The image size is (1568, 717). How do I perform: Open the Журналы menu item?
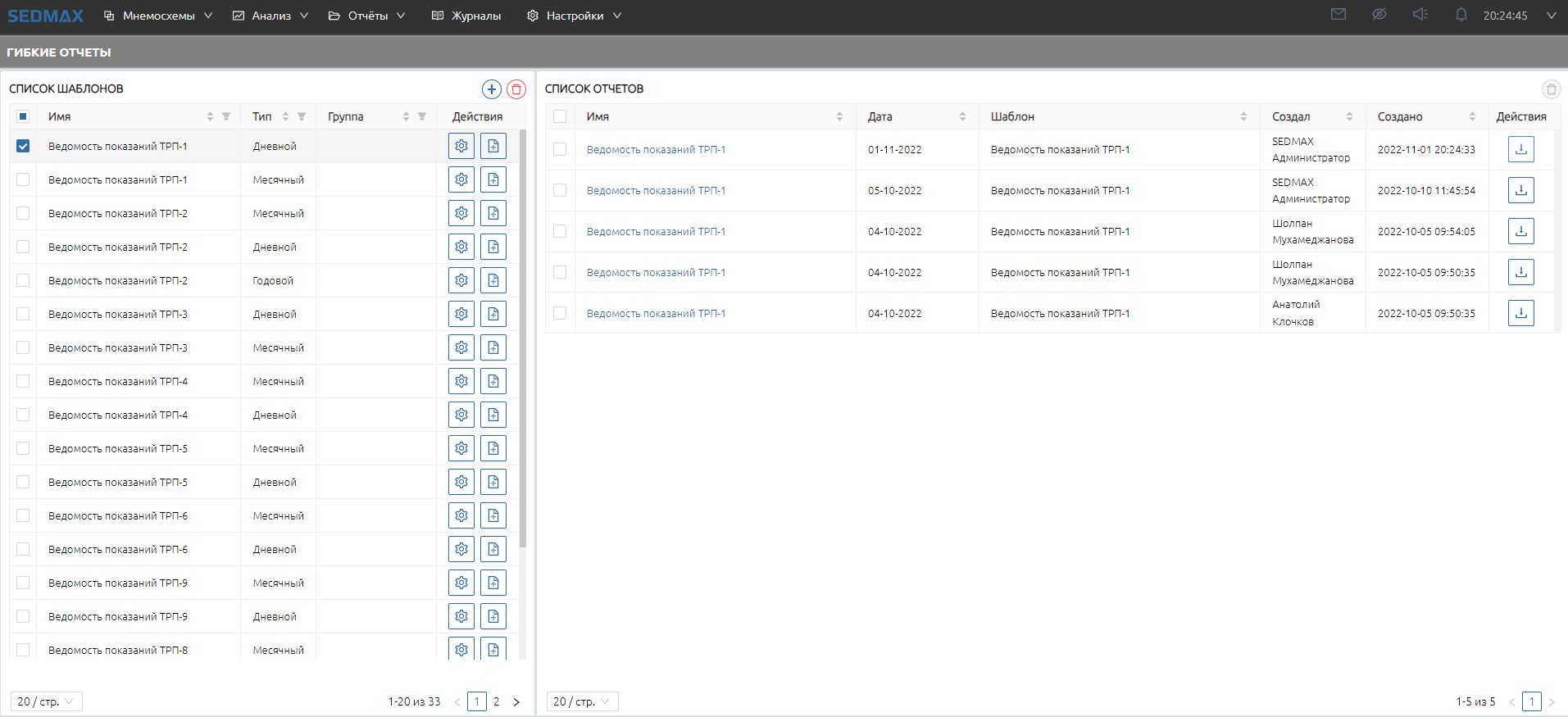(x=466, y=16)
